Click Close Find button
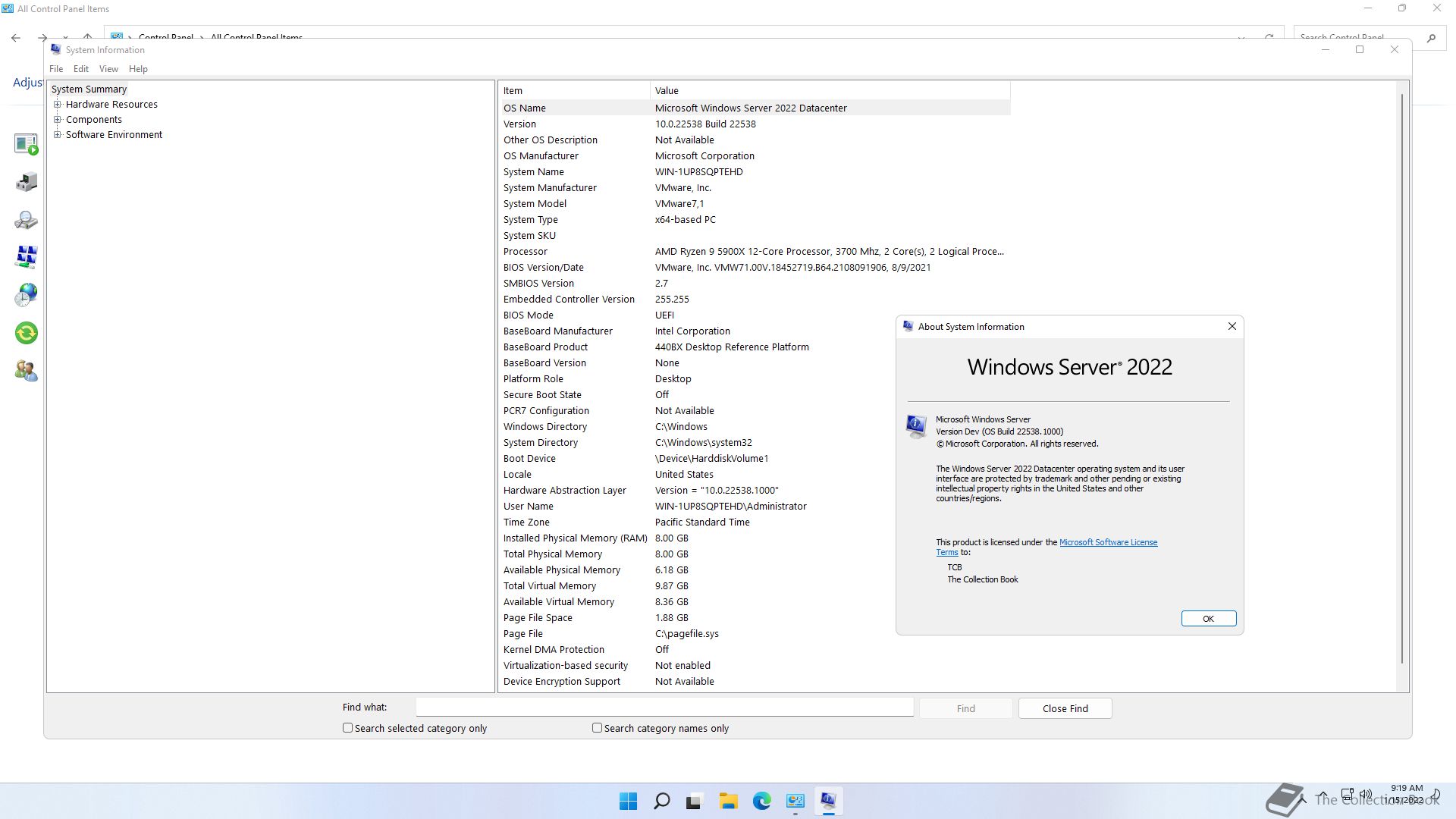The image size is (1456, 819). (1065, 708)
